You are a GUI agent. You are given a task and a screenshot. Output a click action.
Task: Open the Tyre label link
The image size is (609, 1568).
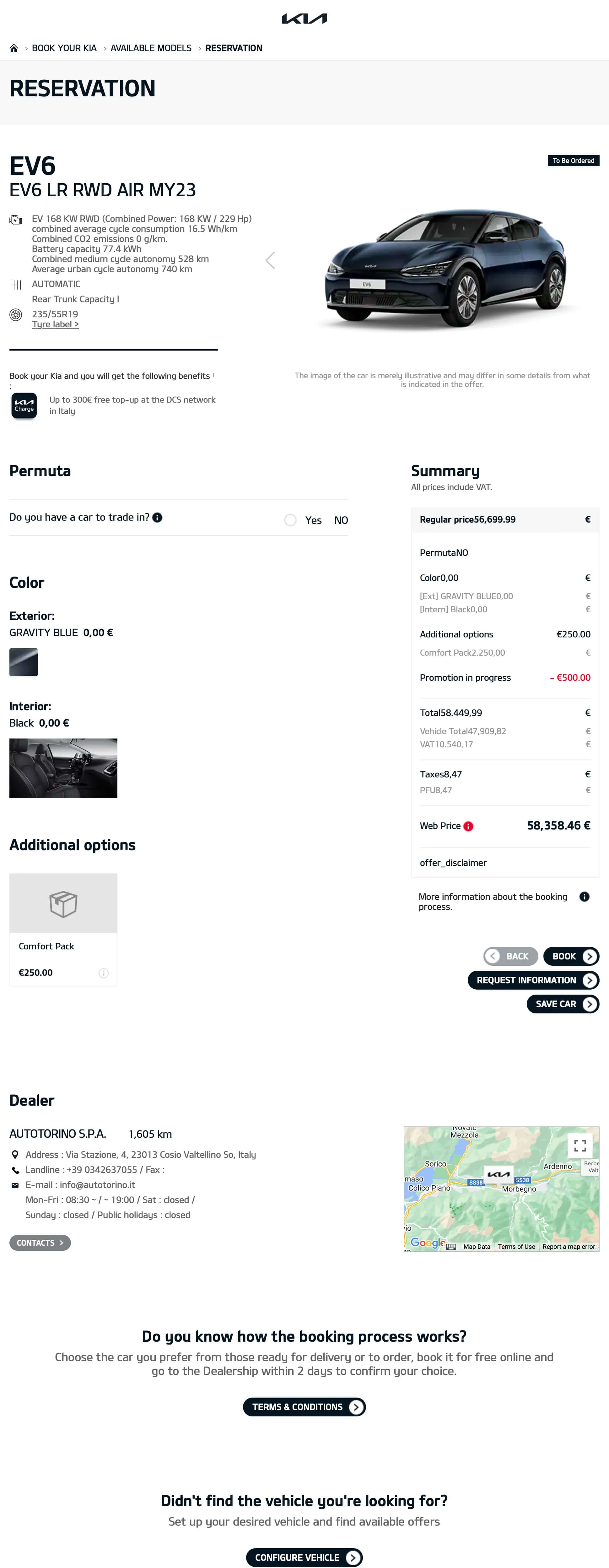click(55, 324)
